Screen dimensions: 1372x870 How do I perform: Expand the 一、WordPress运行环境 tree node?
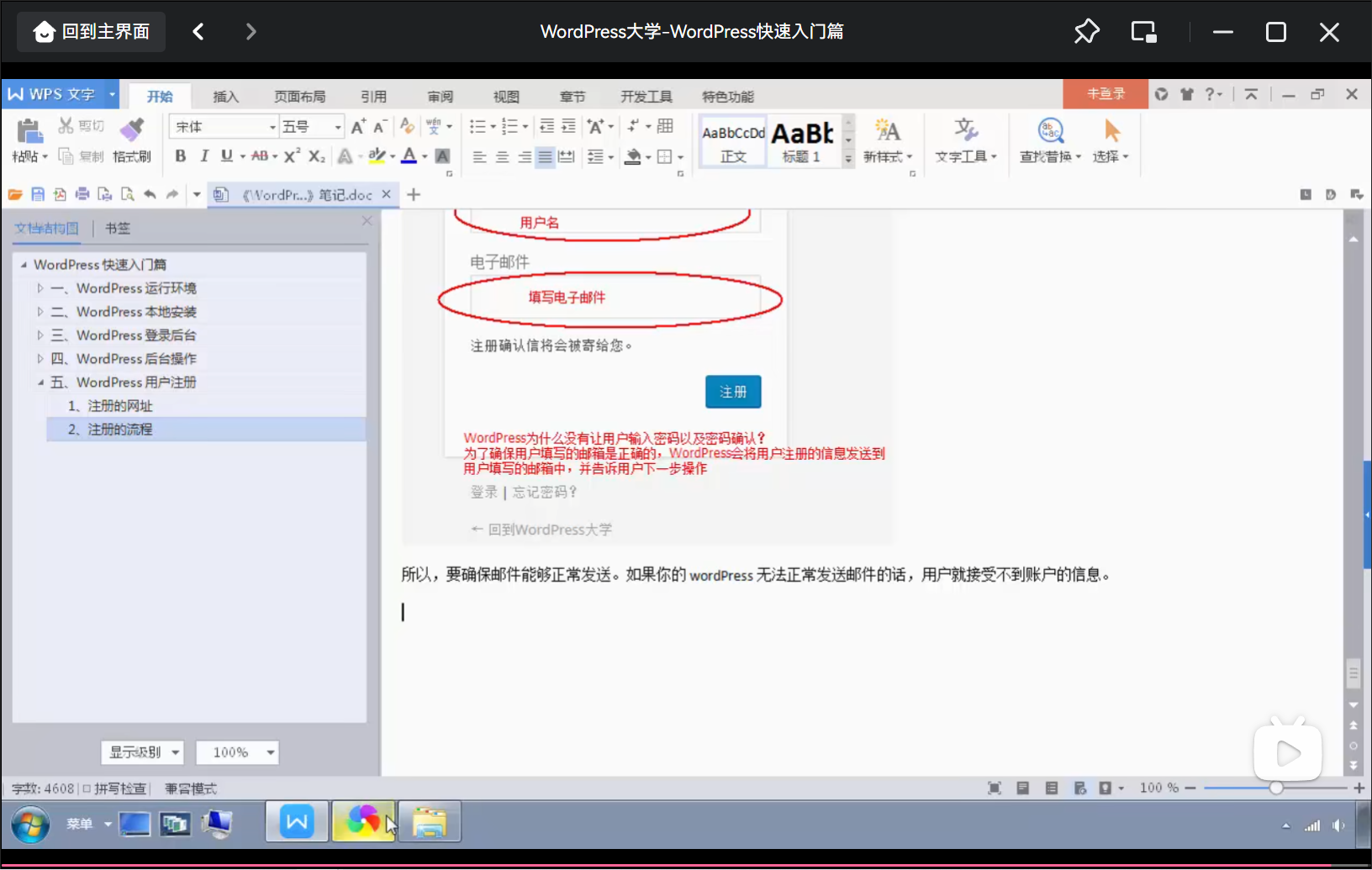point(40,288)
